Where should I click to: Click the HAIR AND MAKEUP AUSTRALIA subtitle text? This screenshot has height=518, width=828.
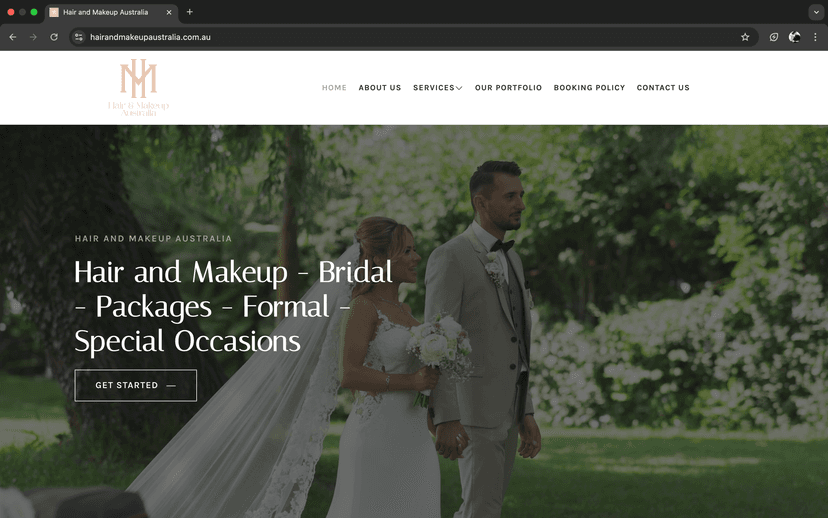pos(153,239)
